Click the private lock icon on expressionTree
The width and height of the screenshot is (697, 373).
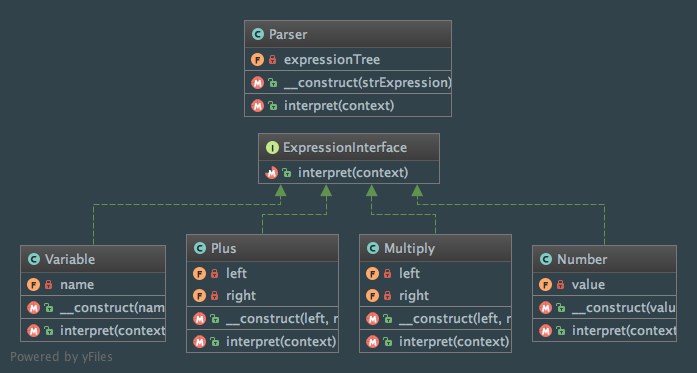click(272, 60)
